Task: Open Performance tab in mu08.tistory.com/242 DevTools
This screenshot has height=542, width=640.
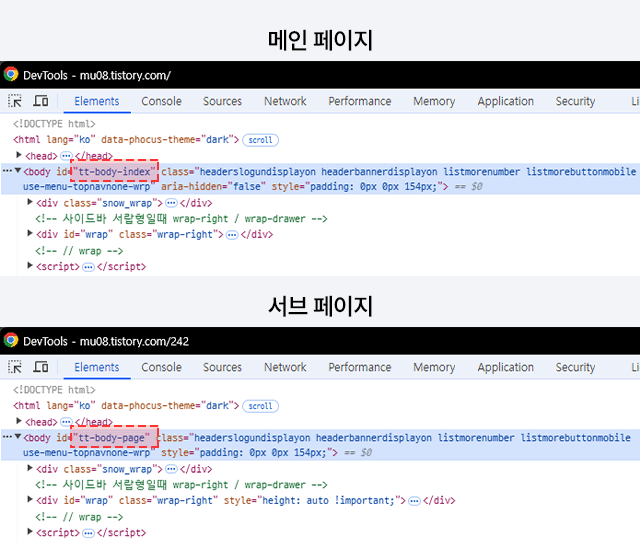Action: click(360, 367)
